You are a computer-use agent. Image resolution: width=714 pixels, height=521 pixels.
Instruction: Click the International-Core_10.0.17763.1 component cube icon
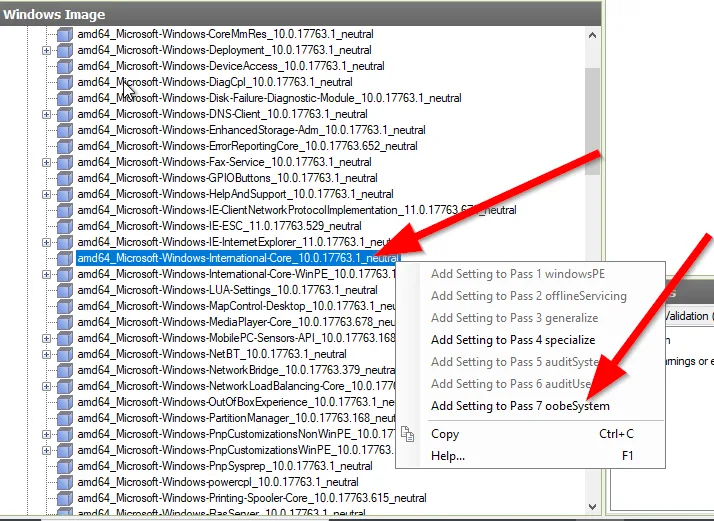click(65, 258)
